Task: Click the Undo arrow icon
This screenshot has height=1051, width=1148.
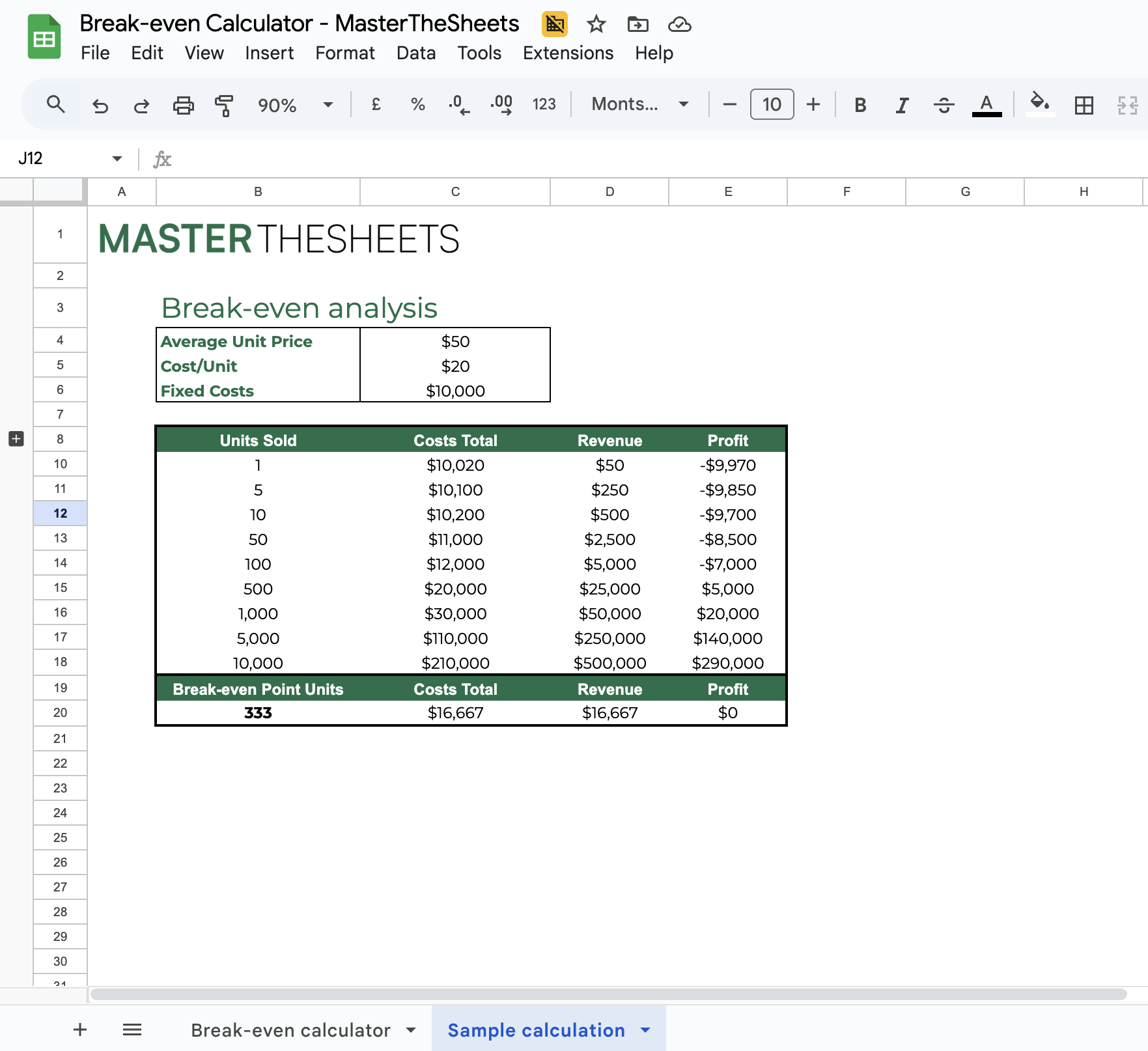Action: tap(100, 105)
